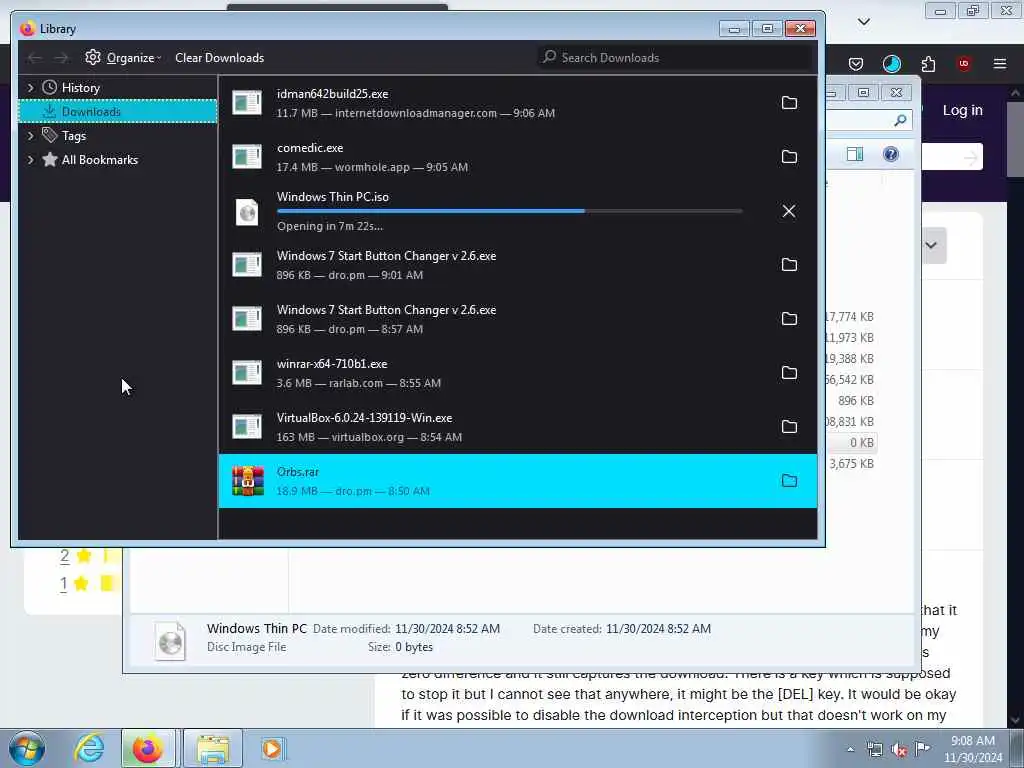Screen dimensions: 1024x768
Task: Click the muted volume tray icon
Action: tap(899, 750)
